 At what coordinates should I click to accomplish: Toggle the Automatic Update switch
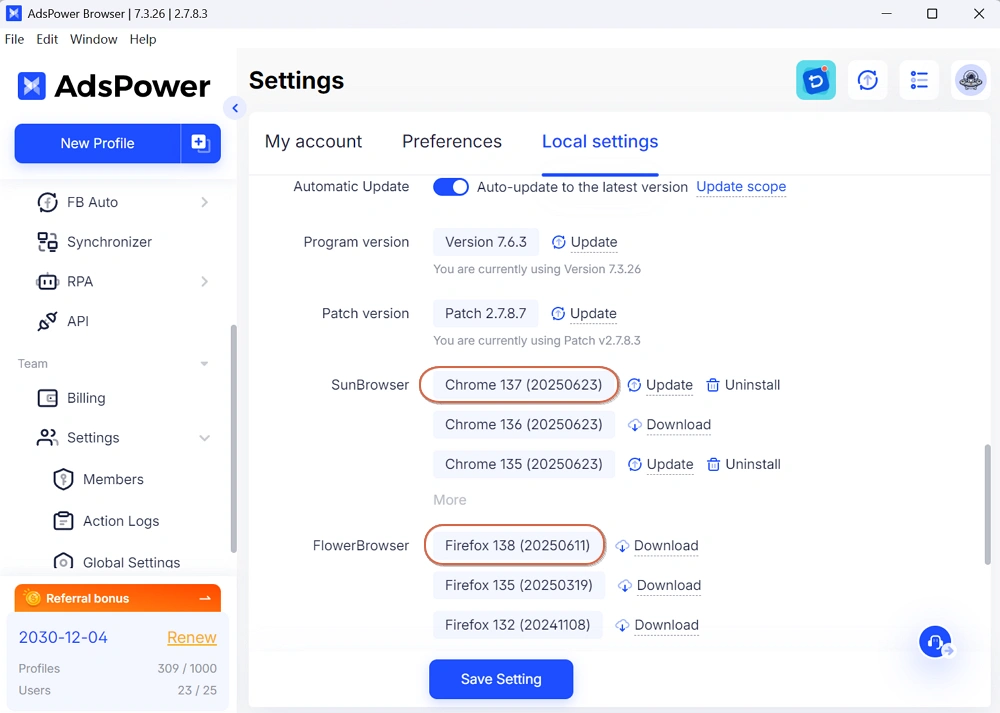451,187
